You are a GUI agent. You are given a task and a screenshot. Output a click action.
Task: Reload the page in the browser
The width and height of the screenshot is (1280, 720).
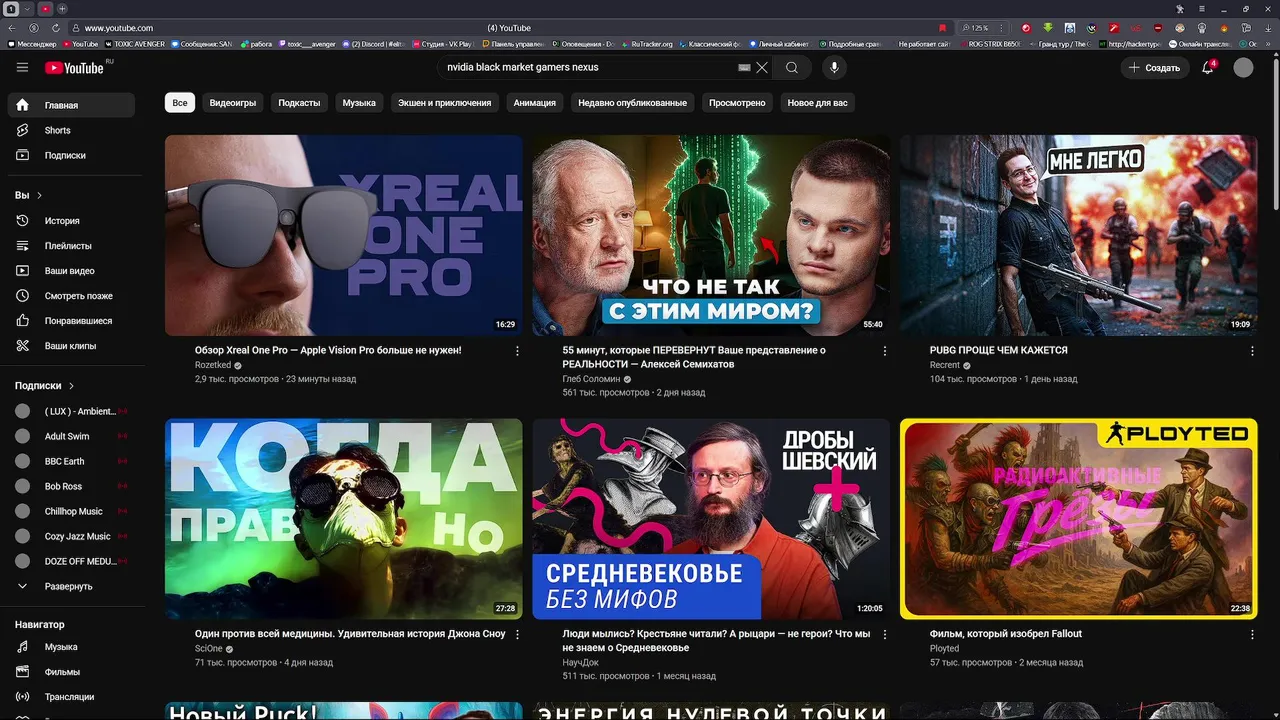[x=55, y=28]
